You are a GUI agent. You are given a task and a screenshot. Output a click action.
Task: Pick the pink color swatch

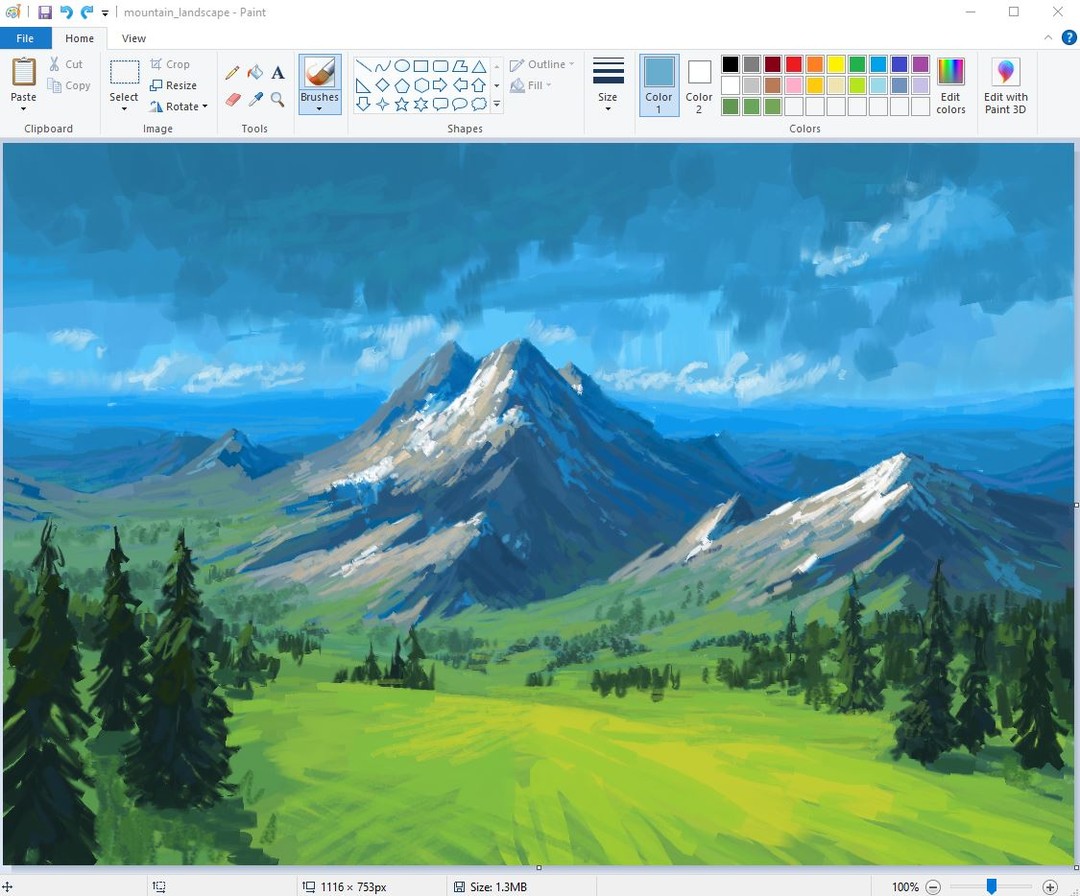click(x=794, y=85)
